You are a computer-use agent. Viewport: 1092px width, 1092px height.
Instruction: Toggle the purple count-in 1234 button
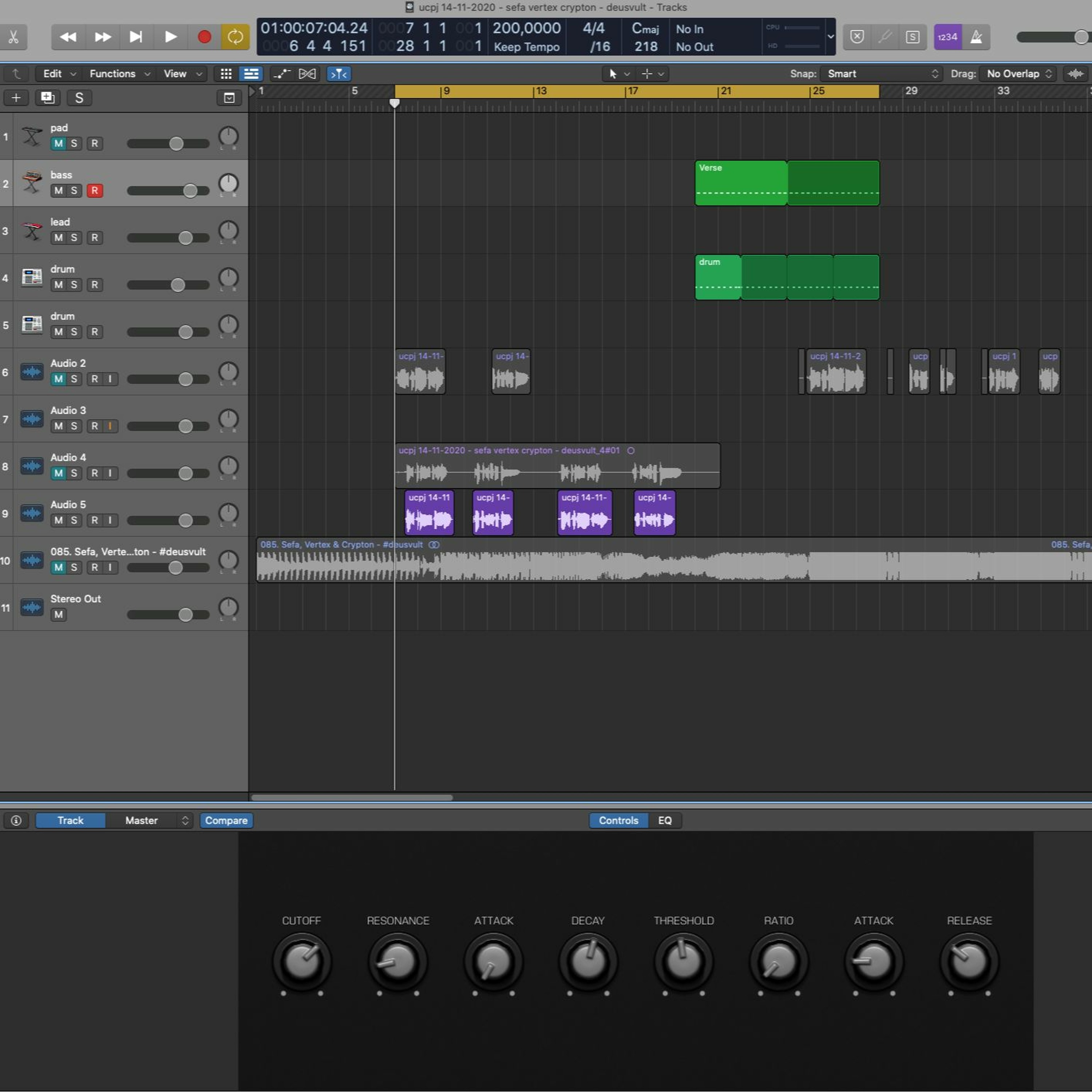coord(947,37)
